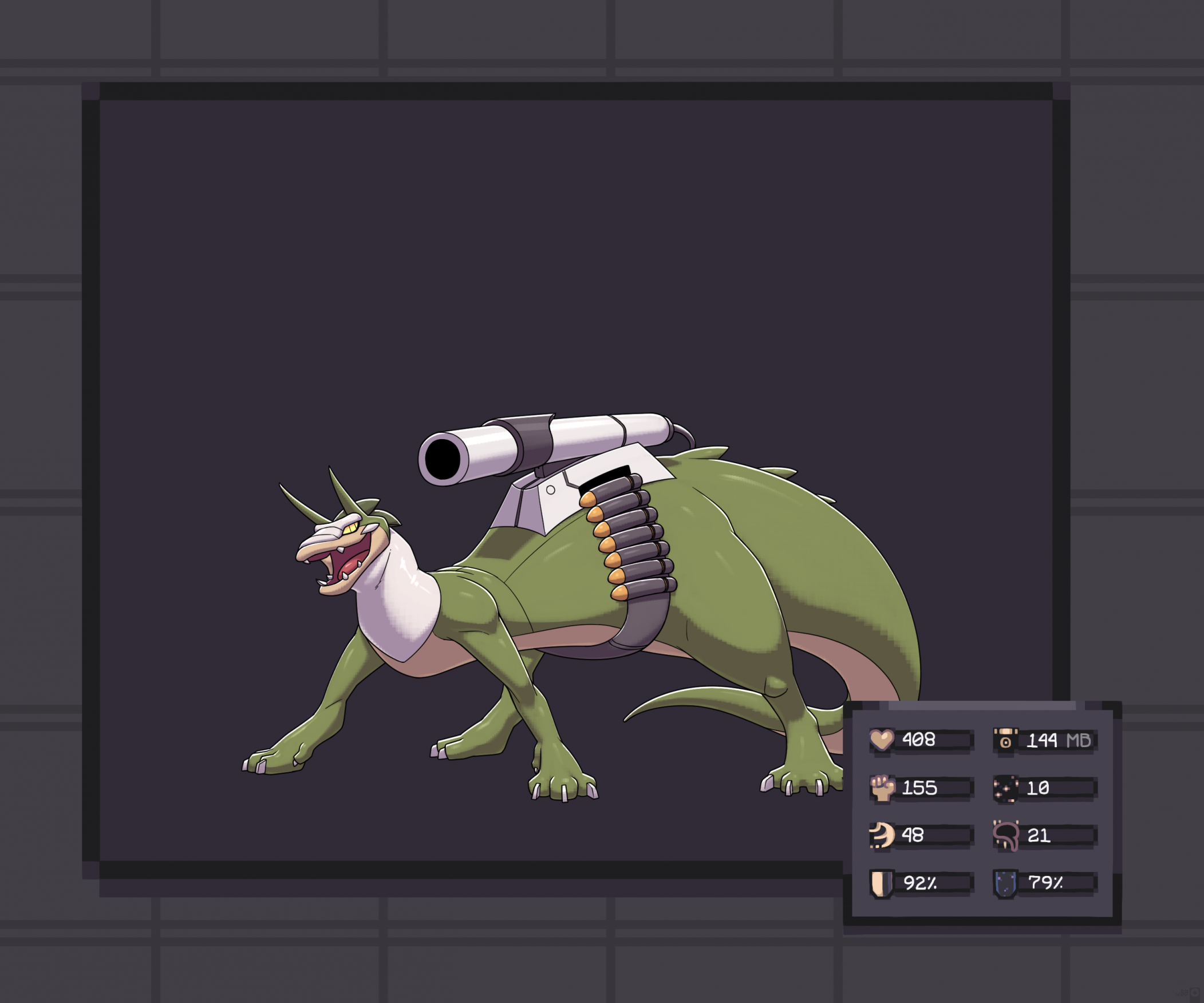The image size is (1204, 1003).
Task: Click the sparkles magic icon
Action: [1006, 788]
